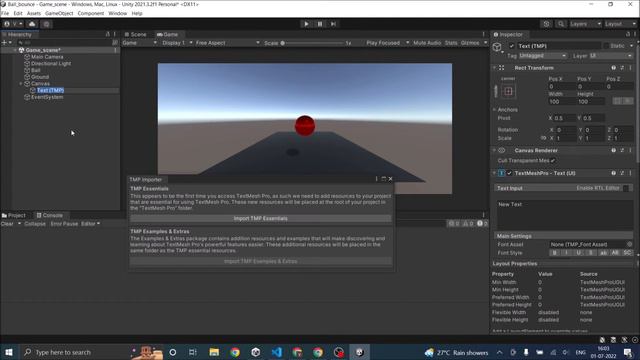The height and width of the screenshot is (360, 640).
Task: Click the Undo History icon in the top toolbar
Action: coord(547,24)
